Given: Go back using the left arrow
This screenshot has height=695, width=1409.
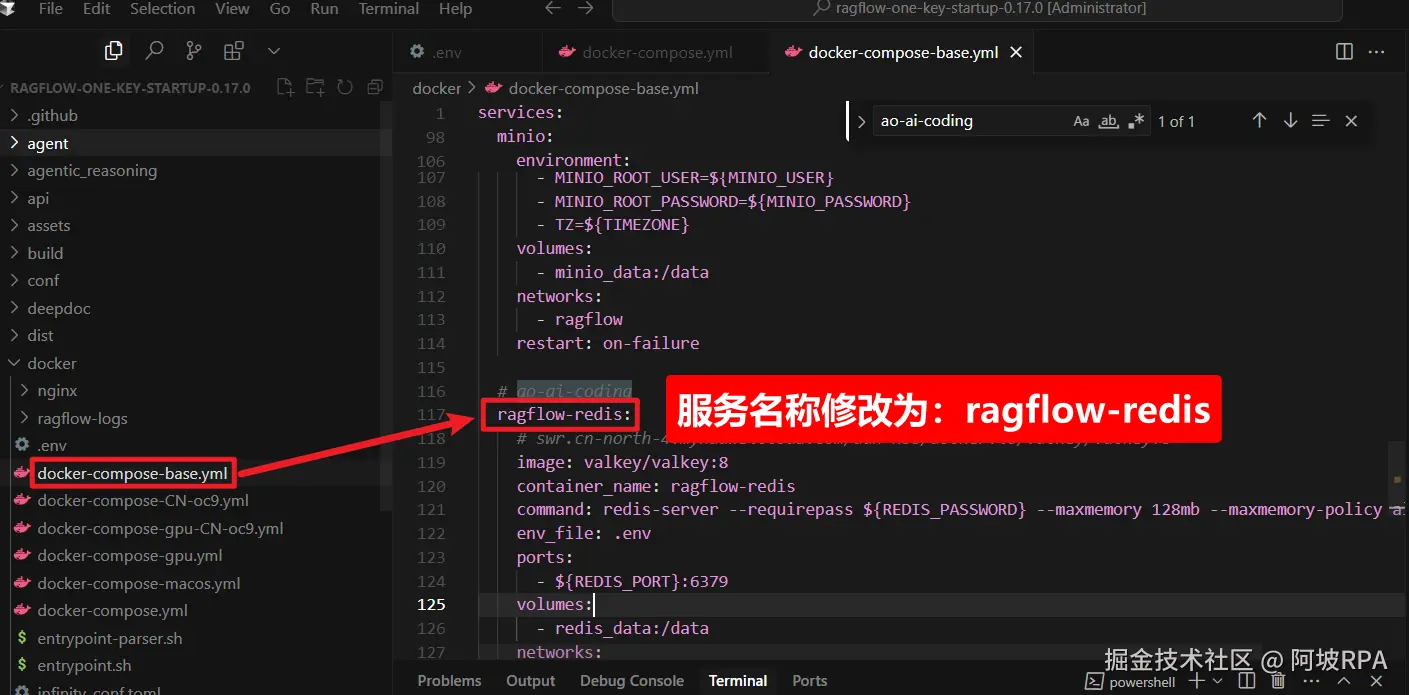Looking at the screenshot, I should pyautogui.click(x=553, y=8).
